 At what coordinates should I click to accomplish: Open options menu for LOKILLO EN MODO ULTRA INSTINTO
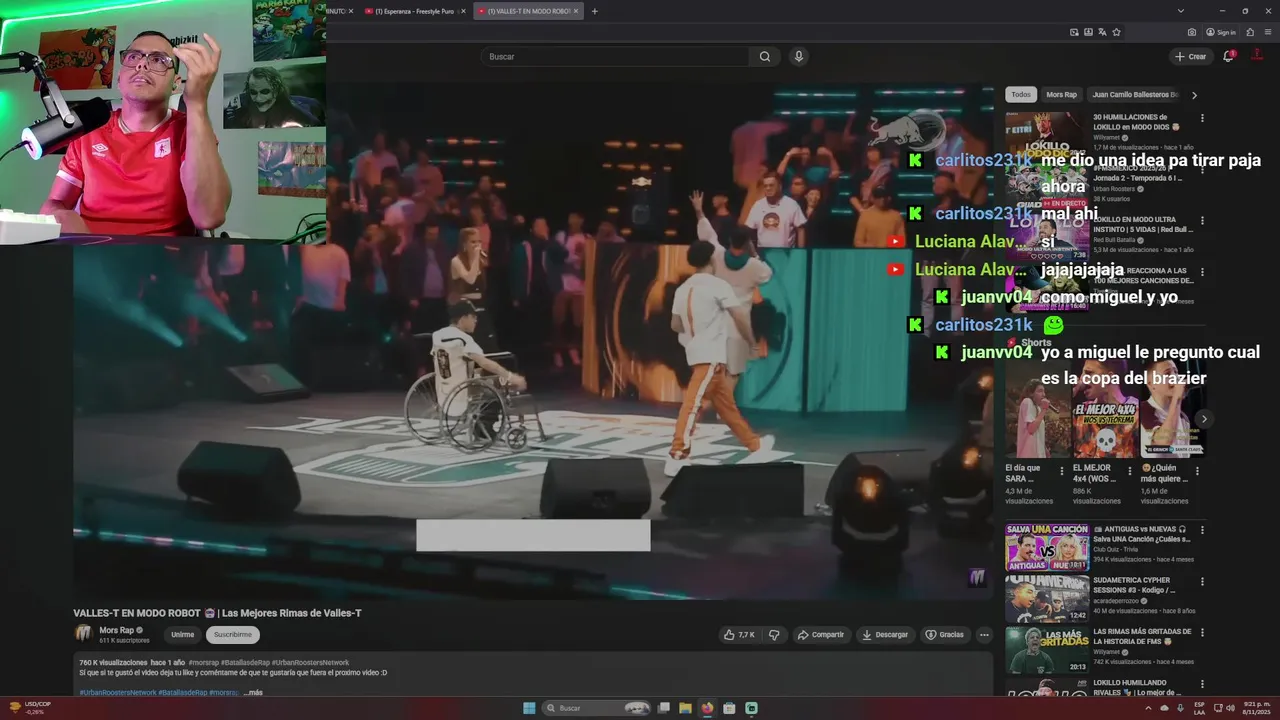click(1202, 220)
